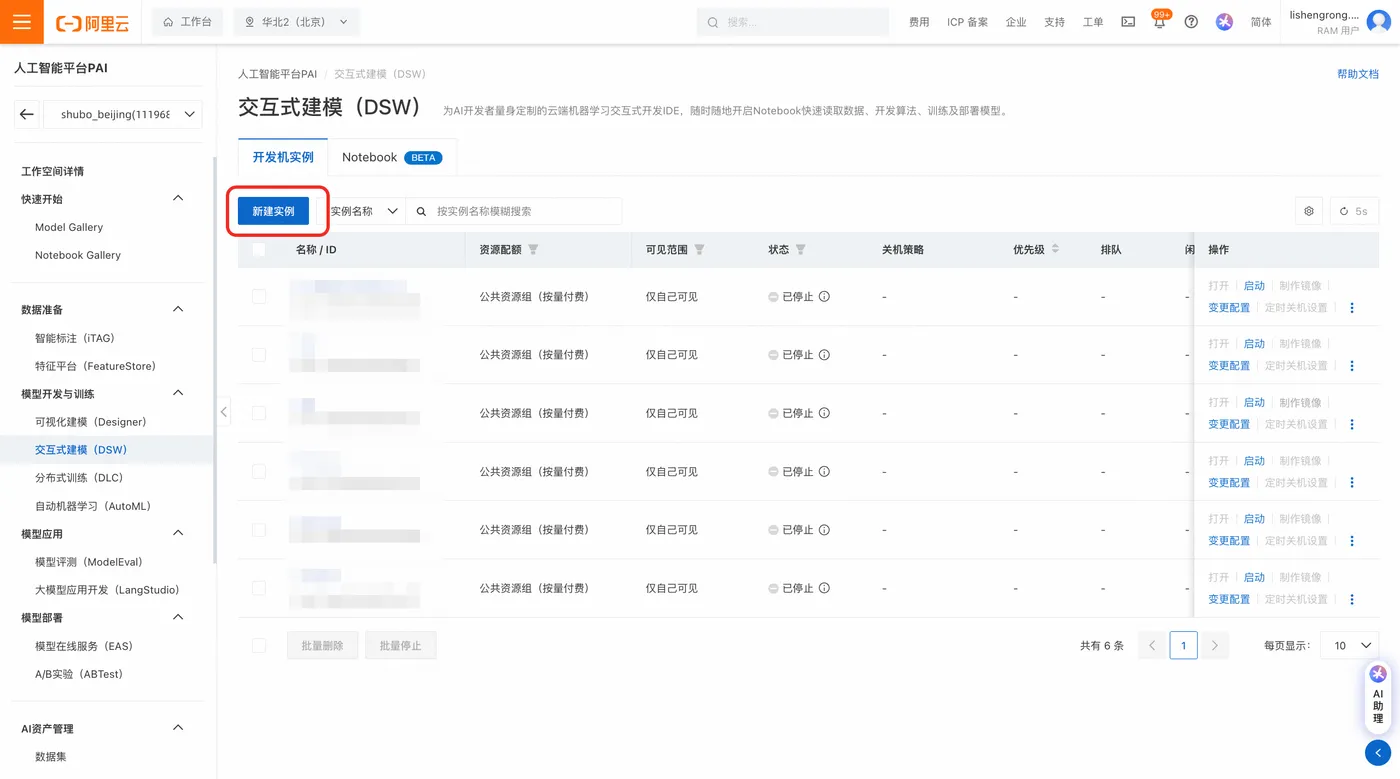Show status info icon in first row
Image resolution: width=1400 pixels, height=779 pixels.
824,297
